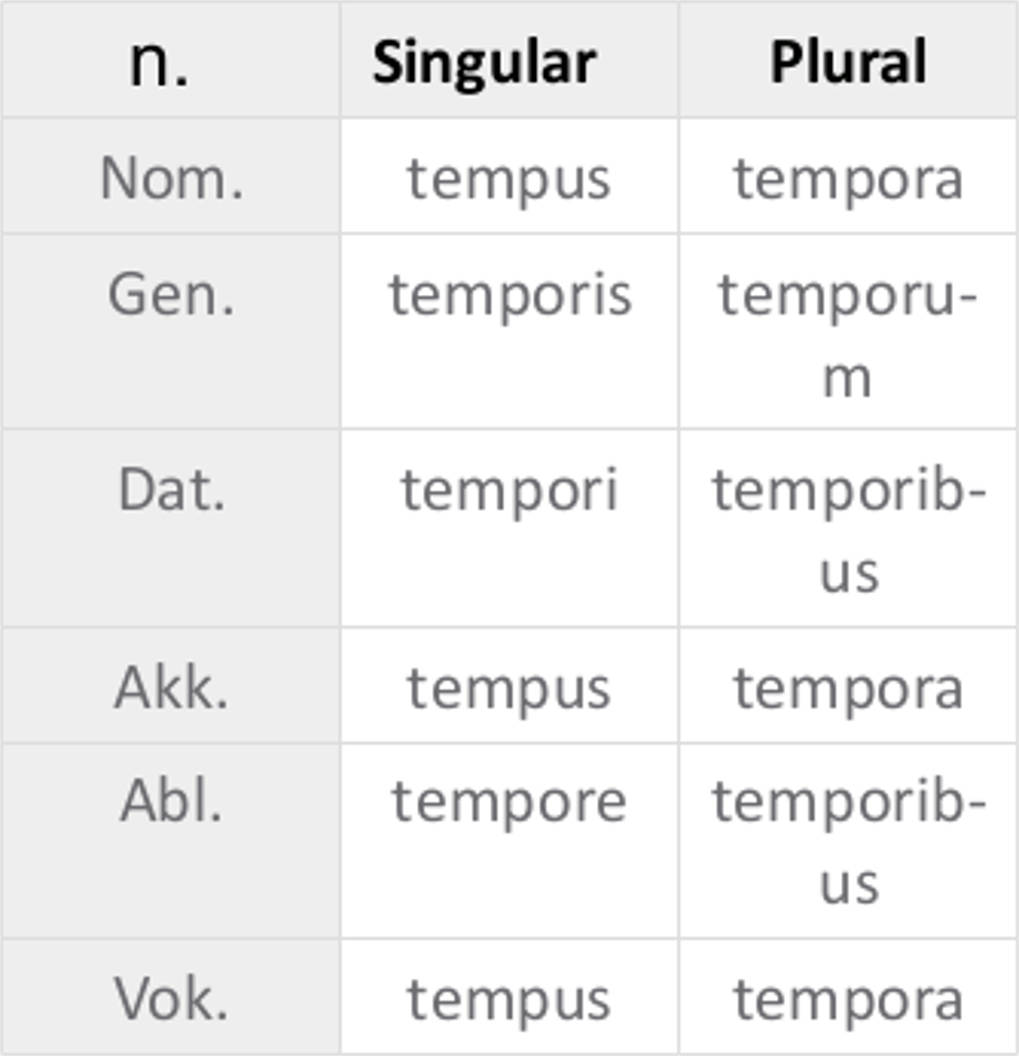Screen dimensions: 1019x1056
Task: Click the Dat. row label
Action: [171, 490]
